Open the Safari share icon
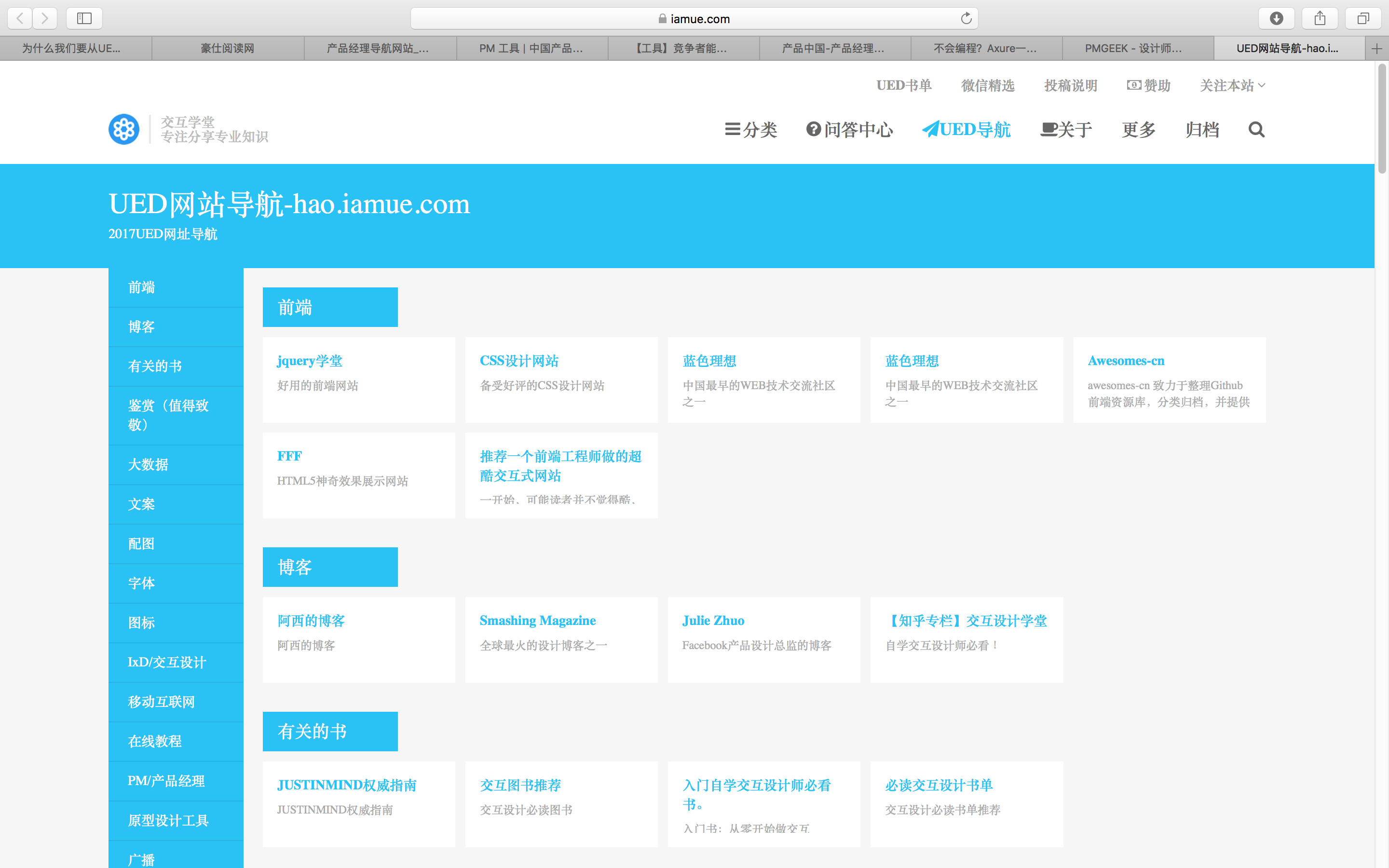The image size is (1389, 868). [x=1320, y=18]
